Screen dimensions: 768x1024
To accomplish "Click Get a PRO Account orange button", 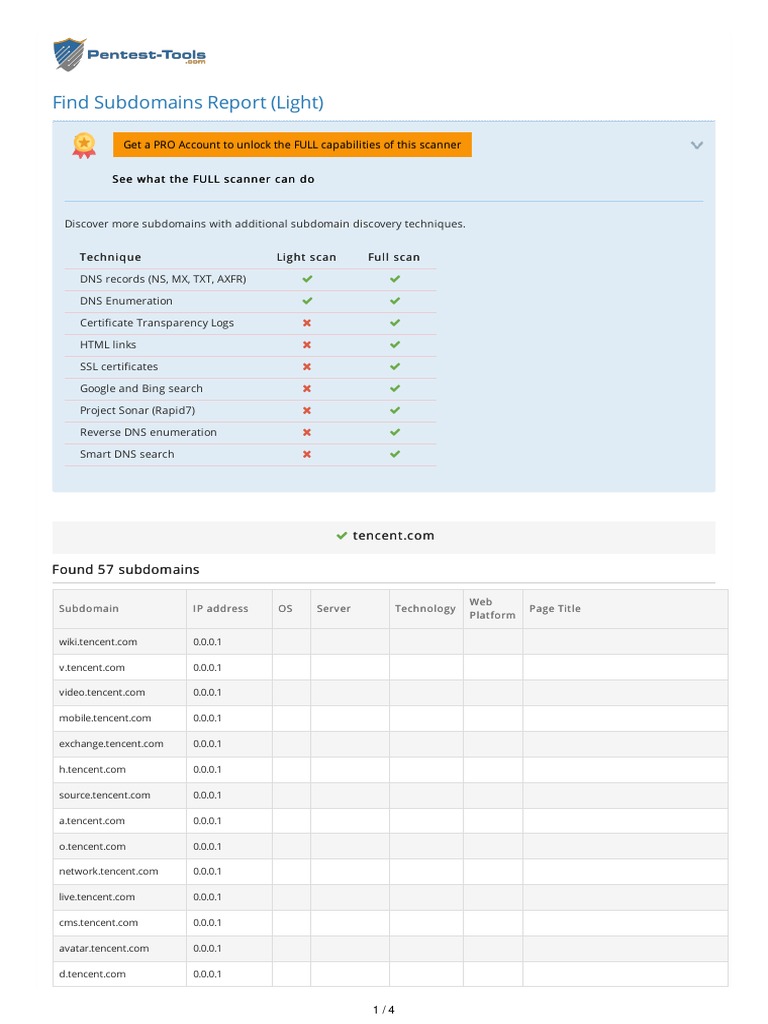I will [292, 145].
